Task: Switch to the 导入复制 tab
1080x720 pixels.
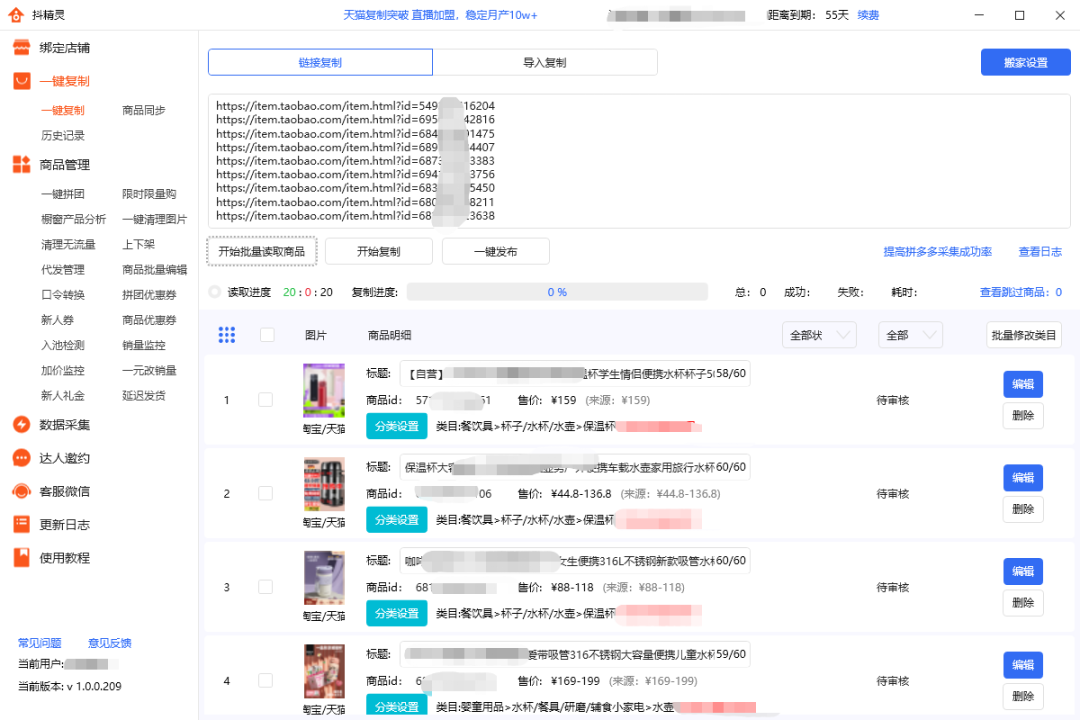Action: pos(545,61)
